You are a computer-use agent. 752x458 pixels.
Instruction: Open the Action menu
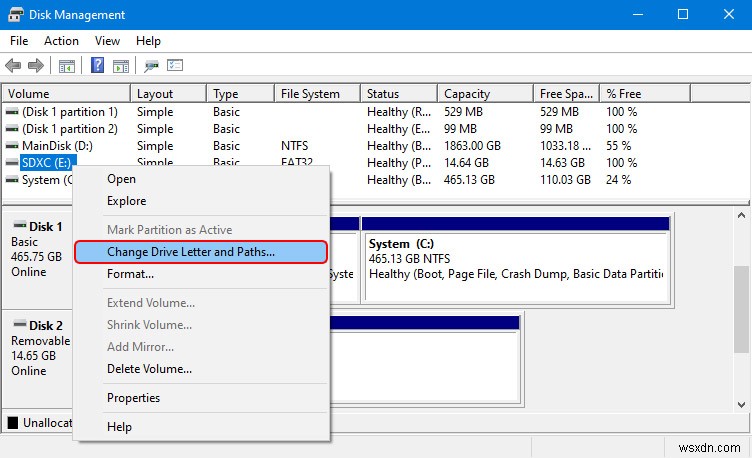(x=61, y=41)
